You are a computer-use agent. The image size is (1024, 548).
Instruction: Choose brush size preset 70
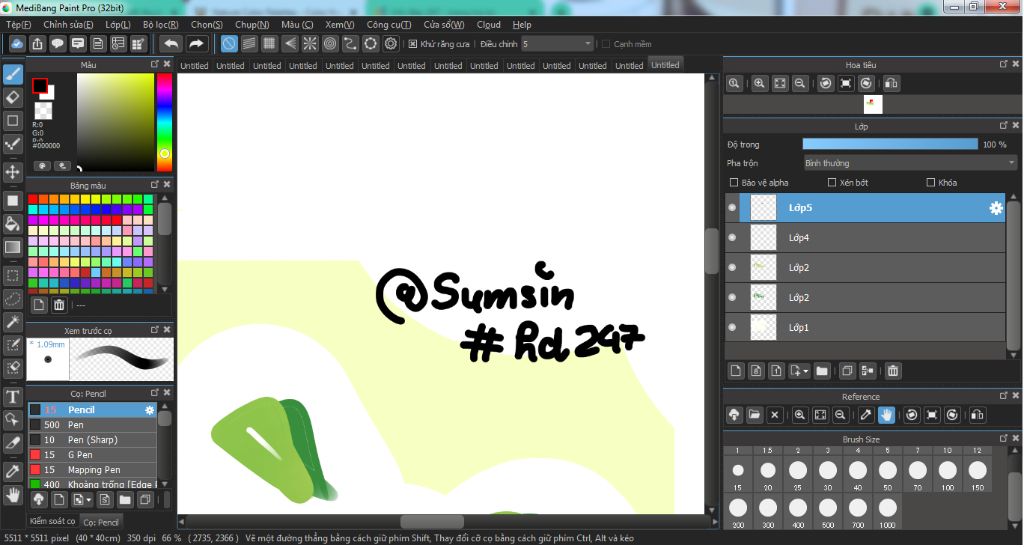918,474
